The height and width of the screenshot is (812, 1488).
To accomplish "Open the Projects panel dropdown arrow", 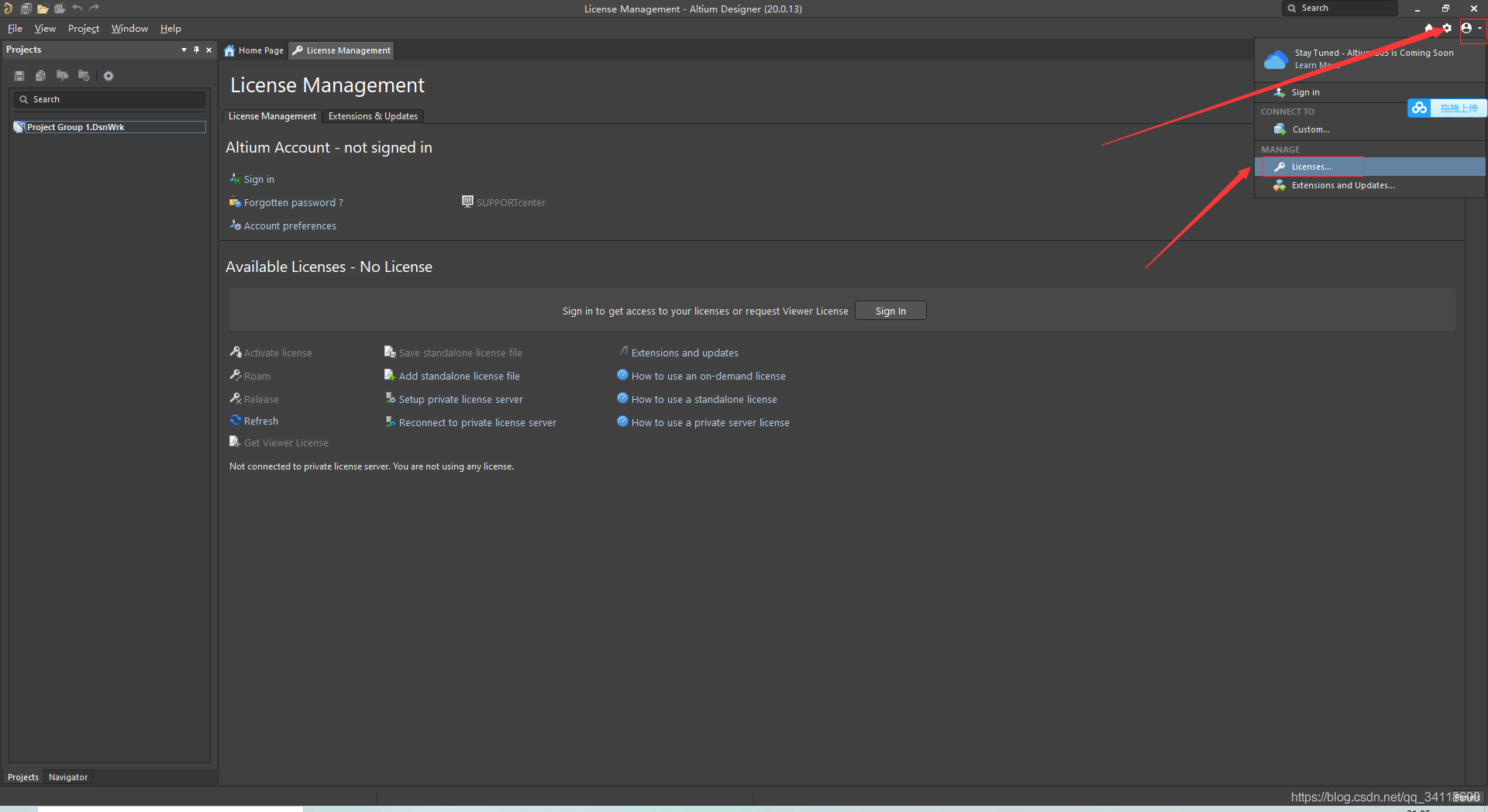I will point(184,50).
